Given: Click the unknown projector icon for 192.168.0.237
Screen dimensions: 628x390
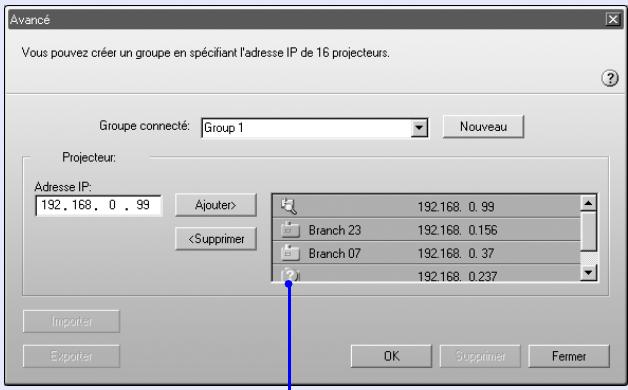Looking at the screenshot, I should tap(290, 275).
